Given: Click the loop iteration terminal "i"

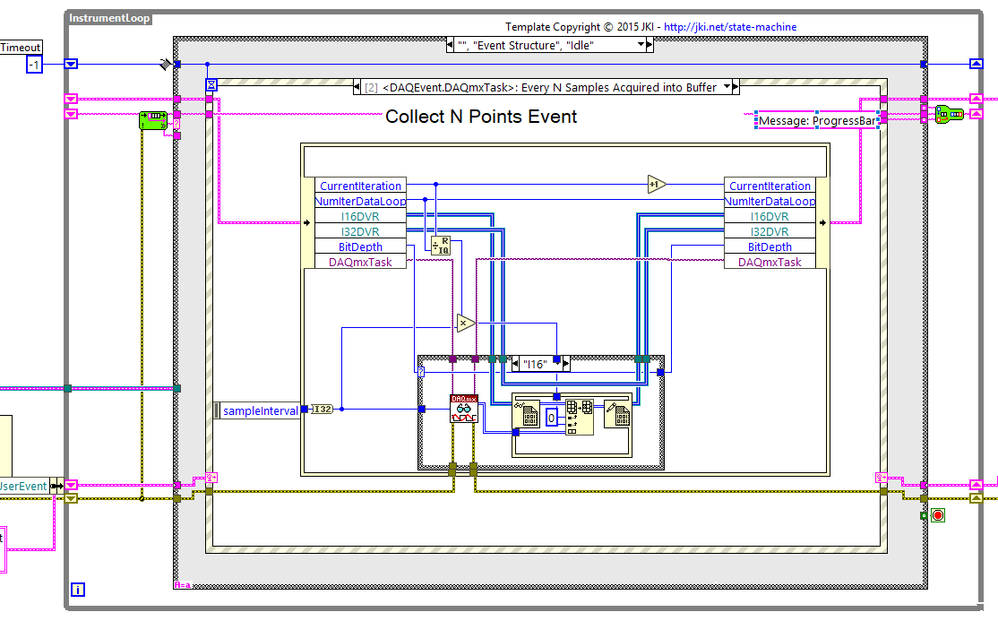Looking at the screenshot, I should (x=78, y=590).
